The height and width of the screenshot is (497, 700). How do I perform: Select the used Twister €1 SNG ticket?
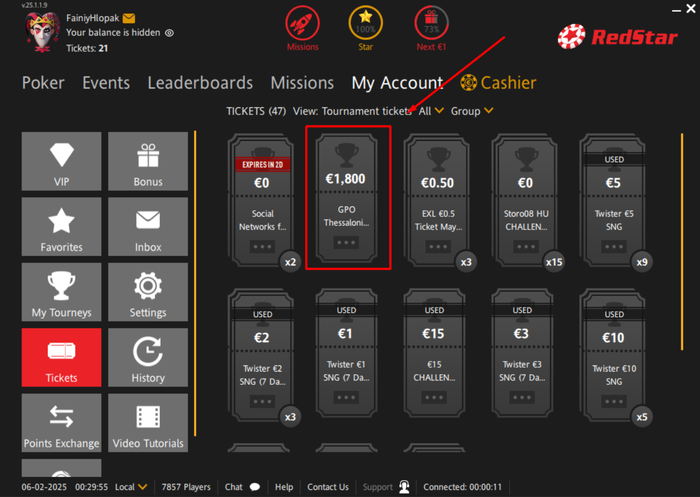(346, 352)
